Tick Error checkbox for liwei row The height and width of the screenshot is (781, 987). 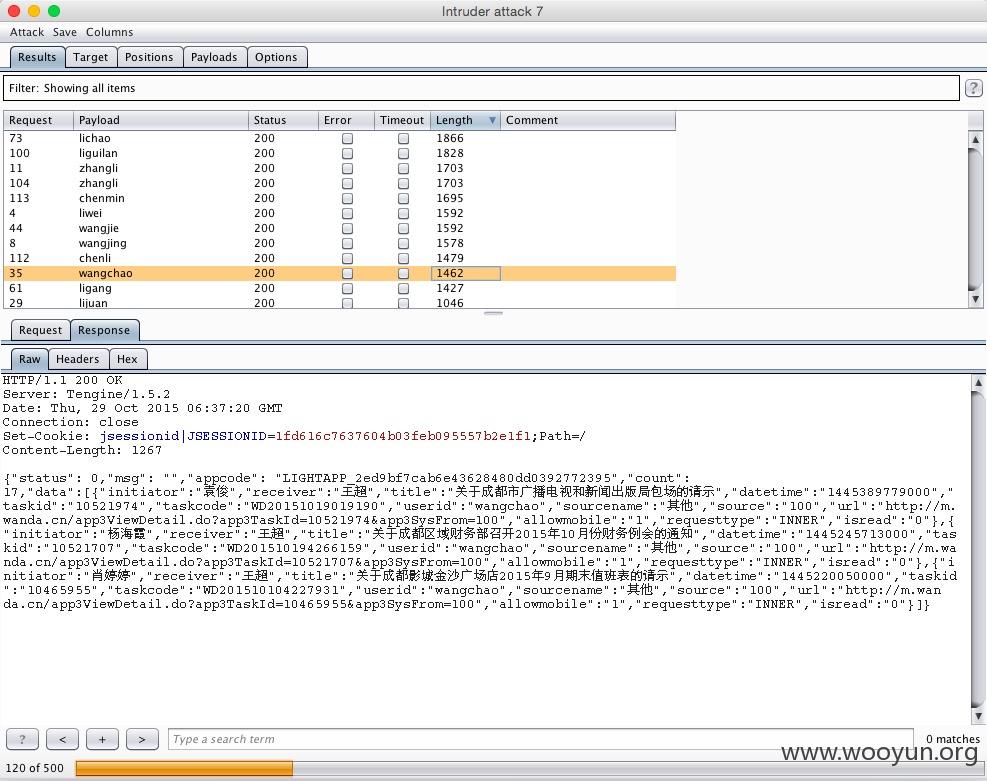click(347, 213)
